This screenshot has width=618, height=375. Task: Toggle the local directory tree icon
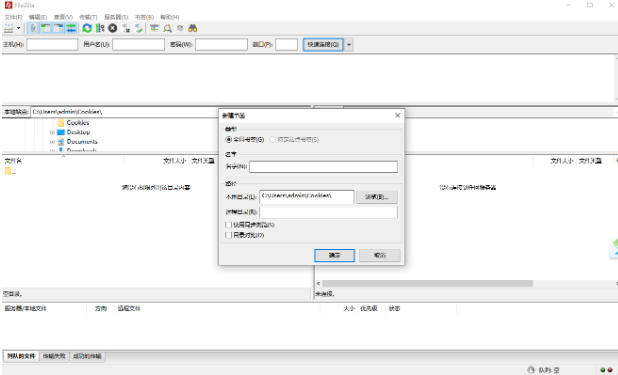[46, 28]
